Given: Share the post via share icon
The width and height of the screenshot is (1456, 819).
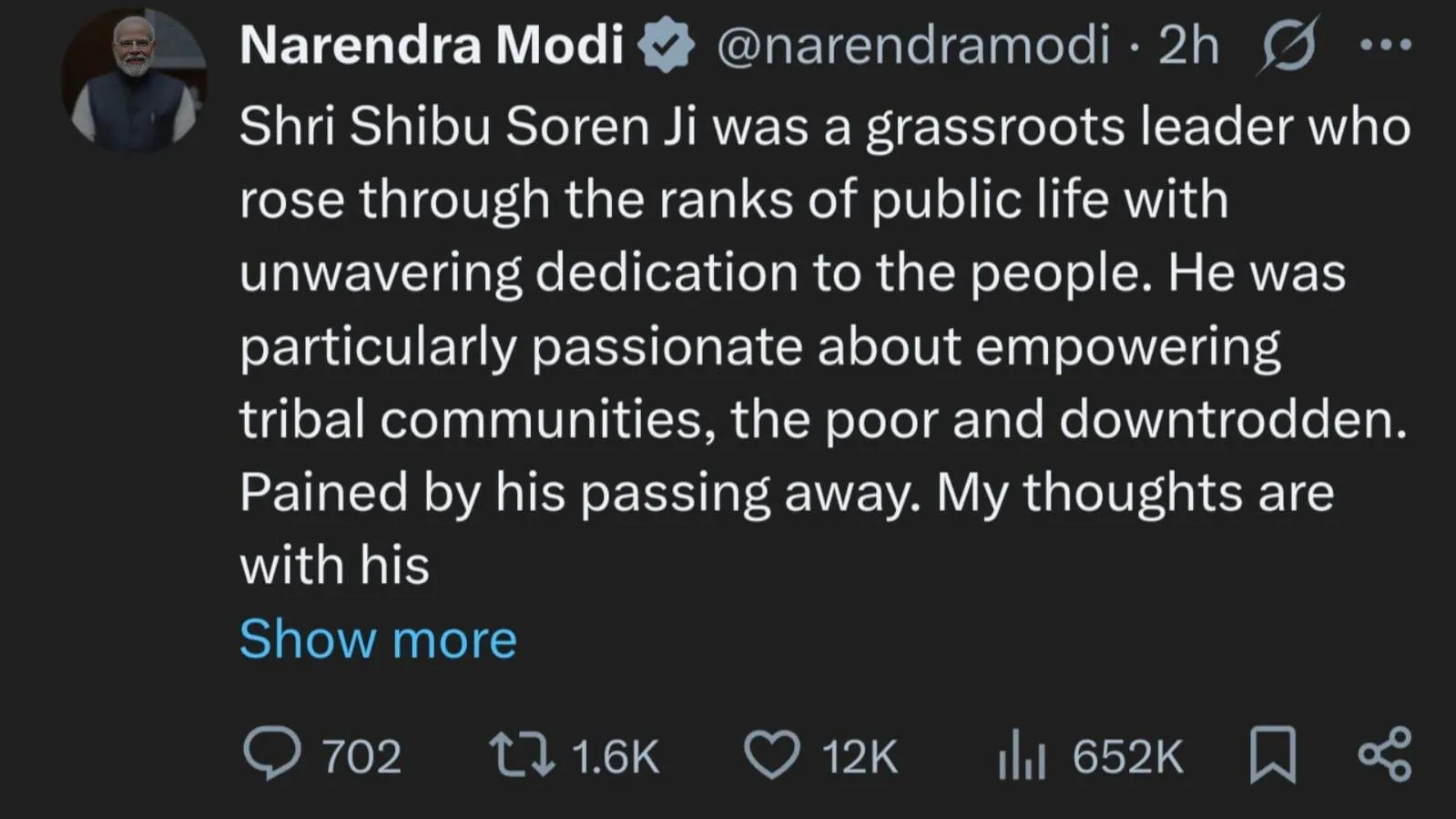Looking at the screenshot, I should coord(1385,755).
